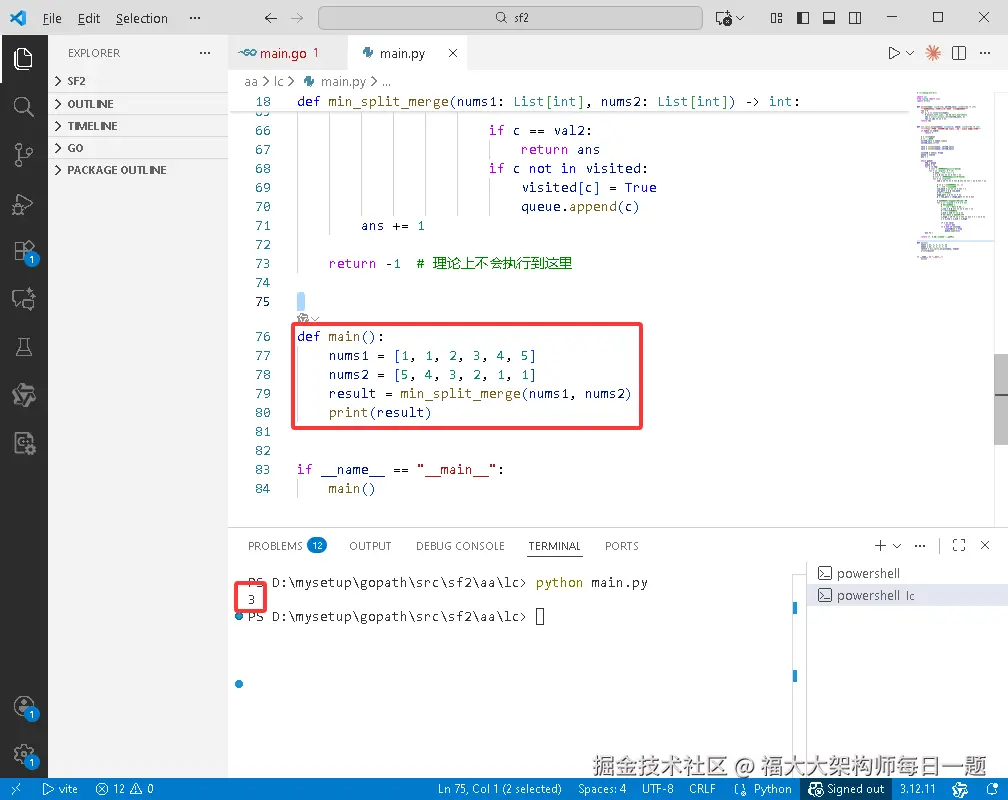
Task: Switch to the main.go editor tab
Action: click(287, 53)
